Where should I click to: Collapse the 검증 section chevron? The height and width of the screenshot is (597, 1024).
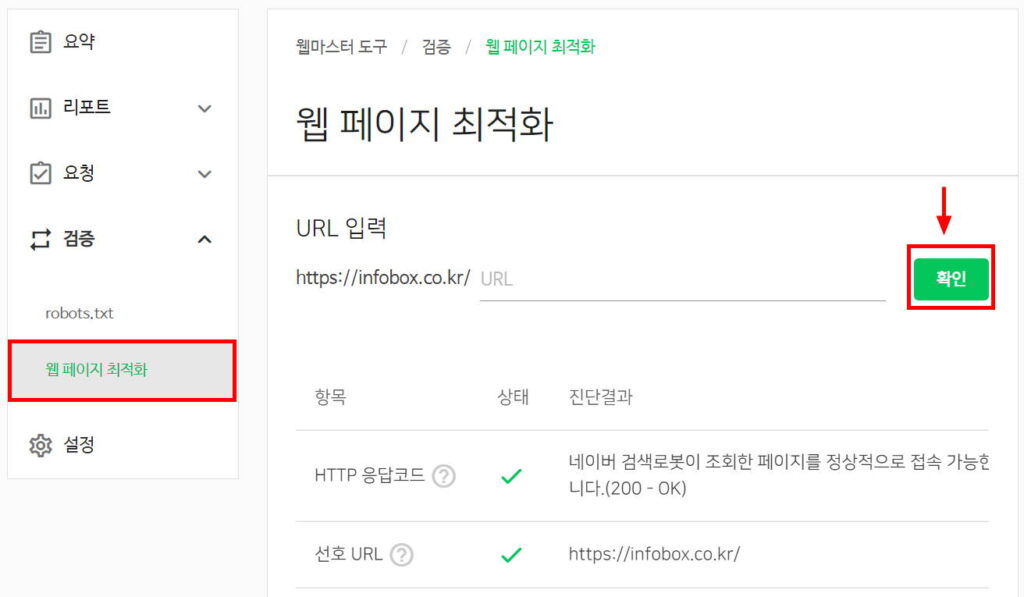click(x=204, y=239)
